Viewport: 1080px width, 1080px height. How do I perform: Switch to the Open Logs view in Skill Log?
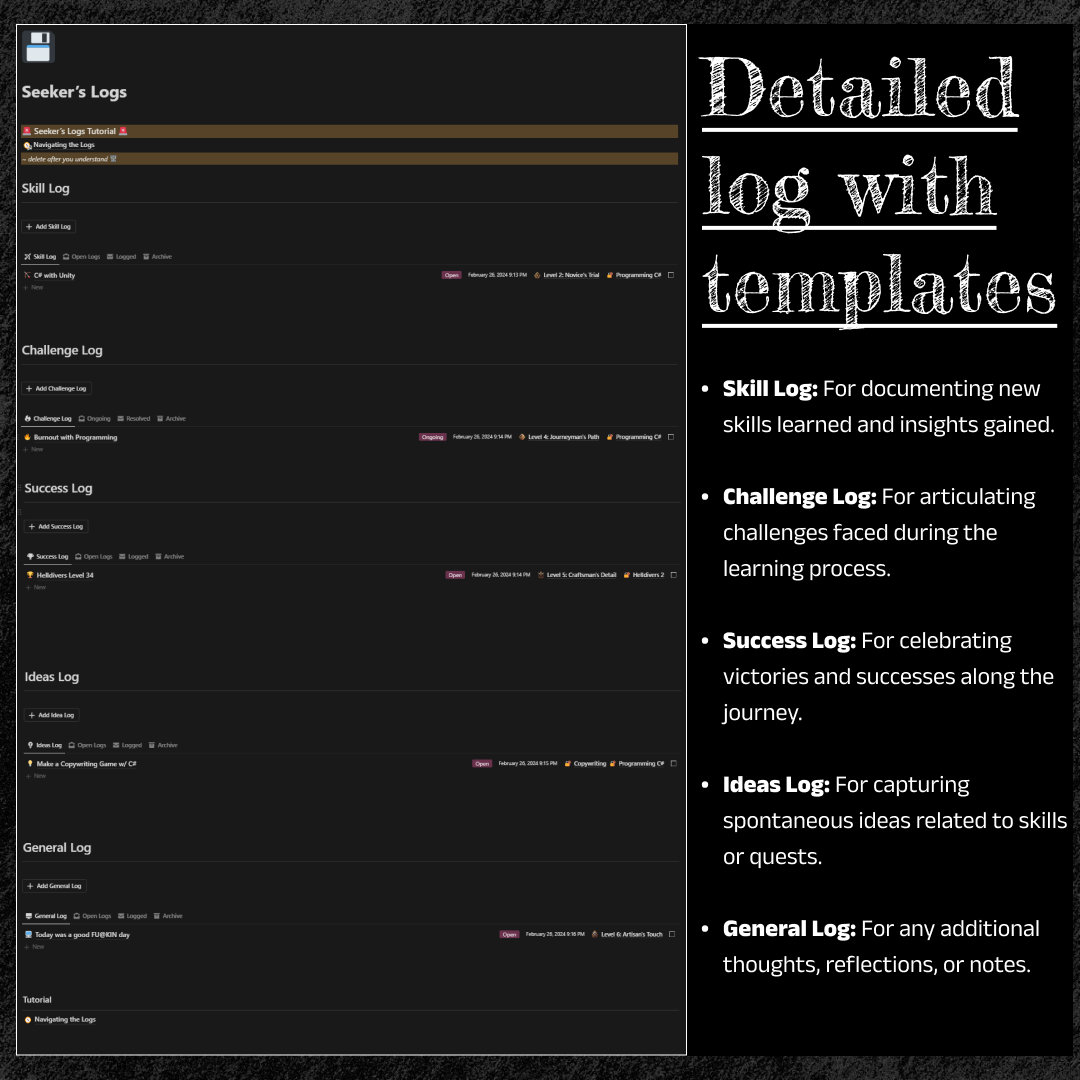coord(83,256)
